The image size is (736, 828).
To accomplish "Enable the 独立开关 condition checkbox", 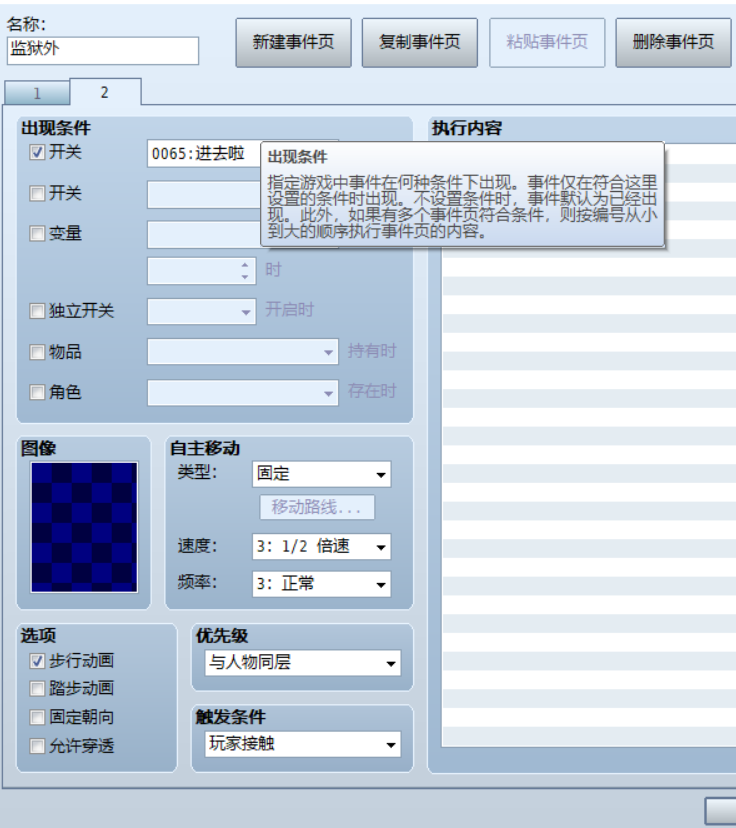I will 37,310.
